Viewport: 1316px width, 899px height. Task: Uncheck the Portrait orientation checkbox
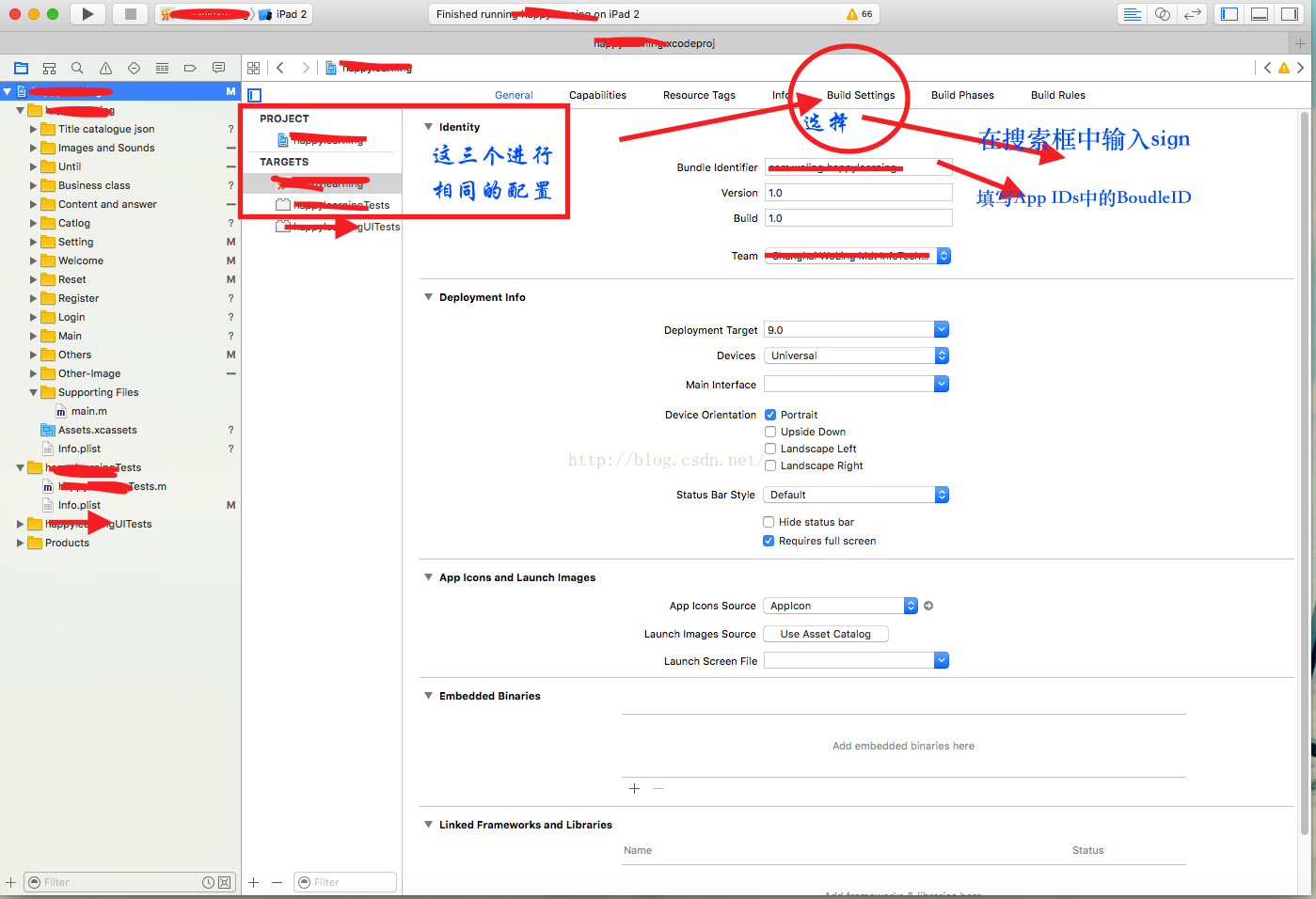pos(769,415)
